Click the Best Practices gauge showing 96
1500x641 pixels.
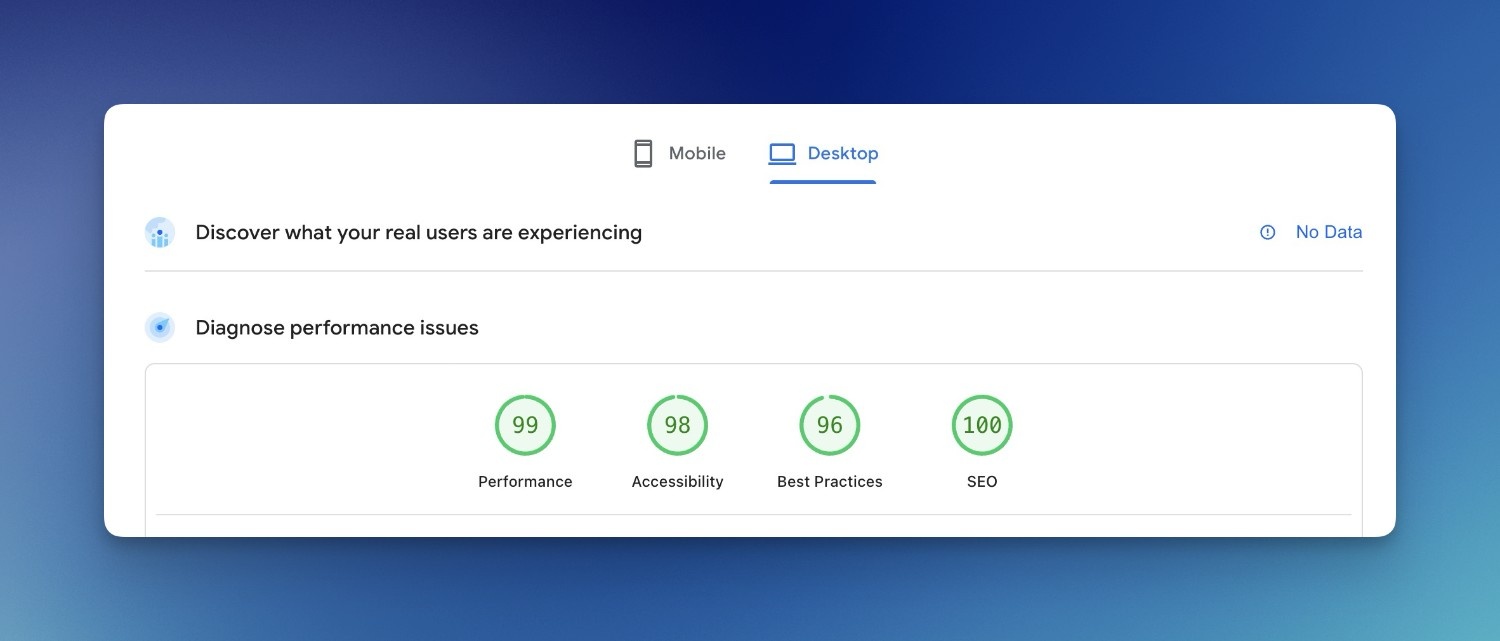[829, 424]
